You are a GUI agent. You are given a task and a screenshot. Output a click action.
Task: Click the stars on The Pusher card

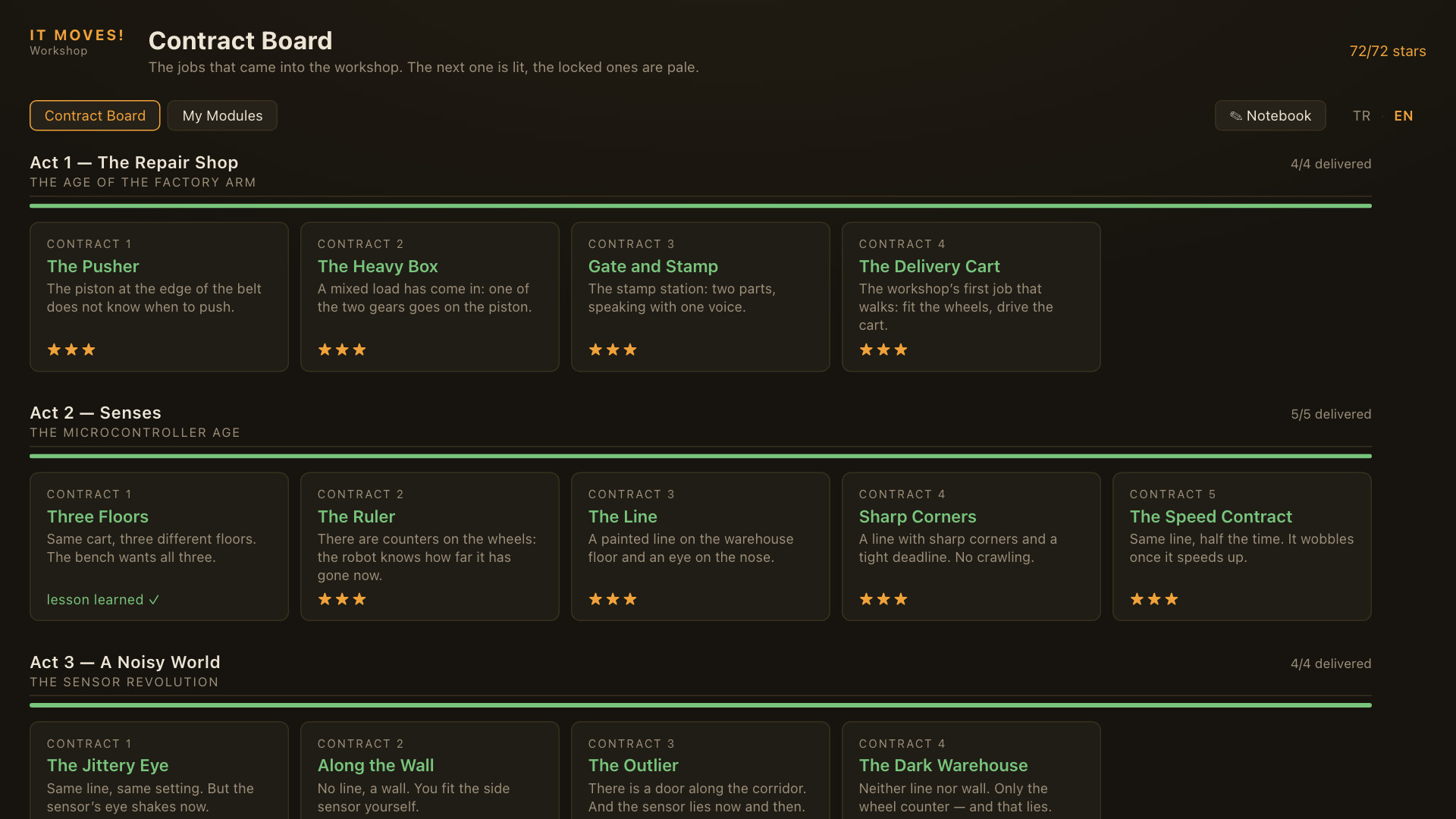[x=71, y=350]
